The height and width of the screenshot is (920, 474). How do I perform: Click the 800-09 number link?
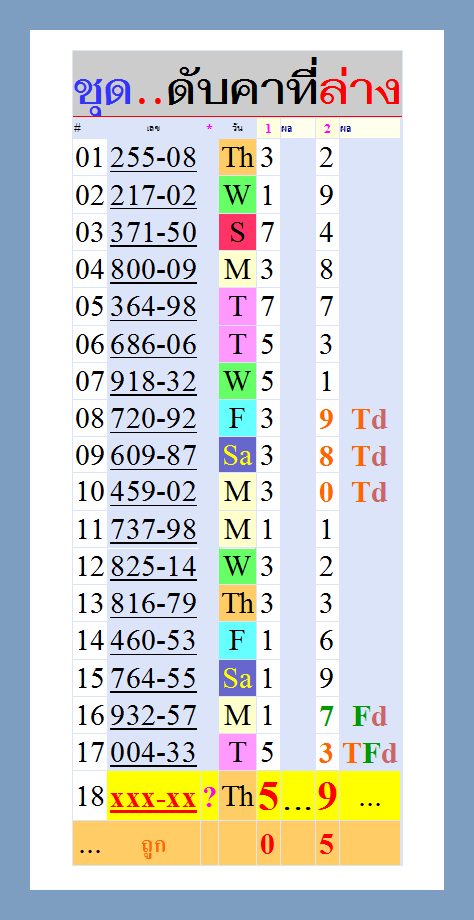pyautogui.click(x=153, y=269)
